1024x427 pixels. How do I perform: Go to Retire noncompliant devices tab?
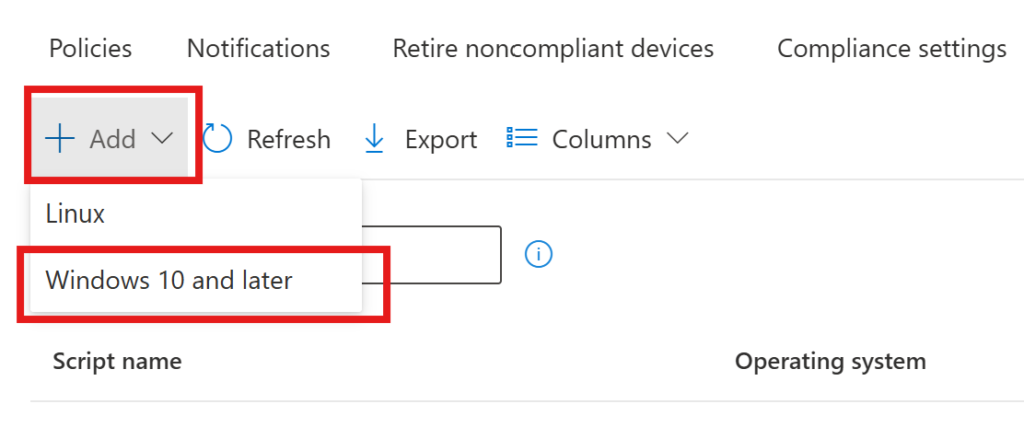553,48
